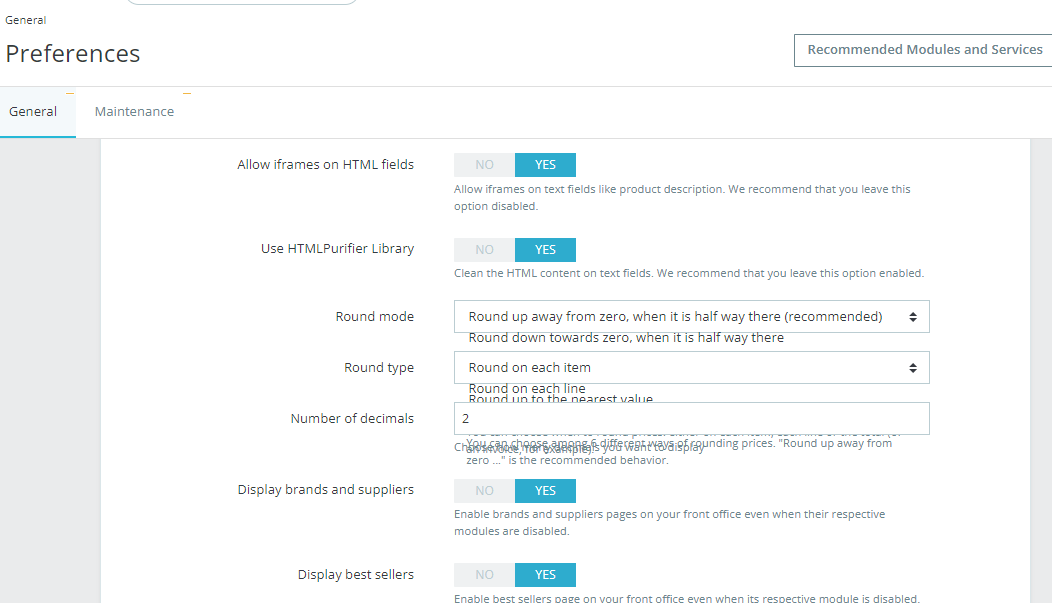The height and width of the screenshot is (603, 1052).
Task: Set Use HTMLPurifier Library to YES
Action: [545, 250]
